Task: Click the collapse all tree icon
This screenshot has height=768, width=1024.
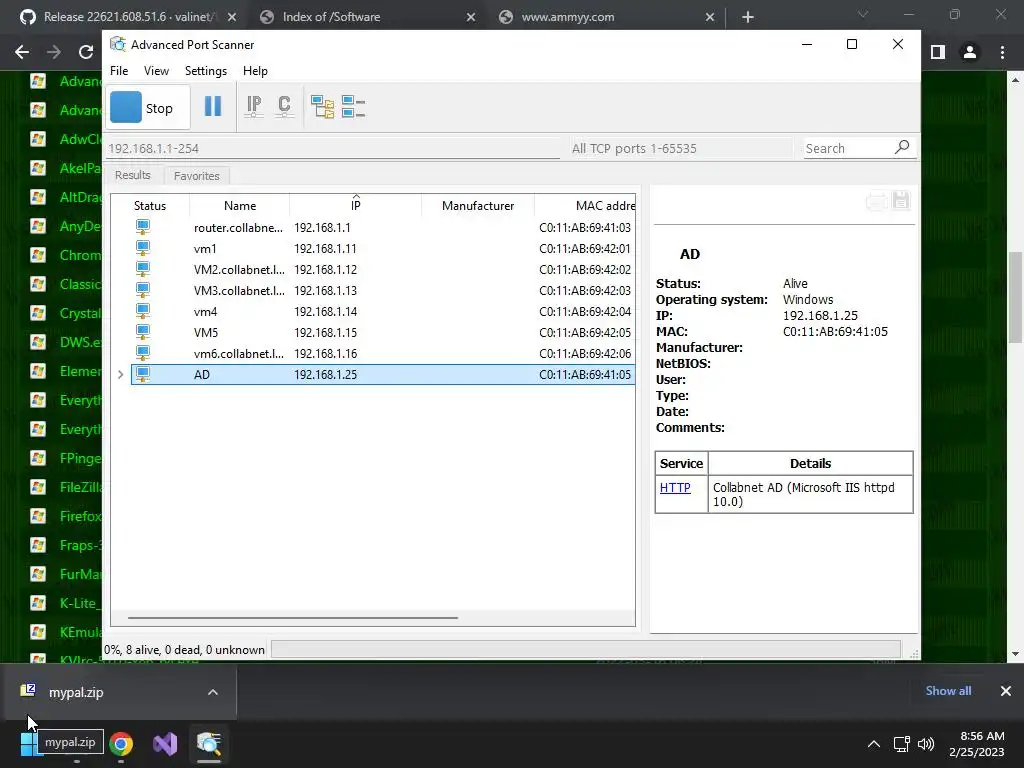Action: point(353,106)
